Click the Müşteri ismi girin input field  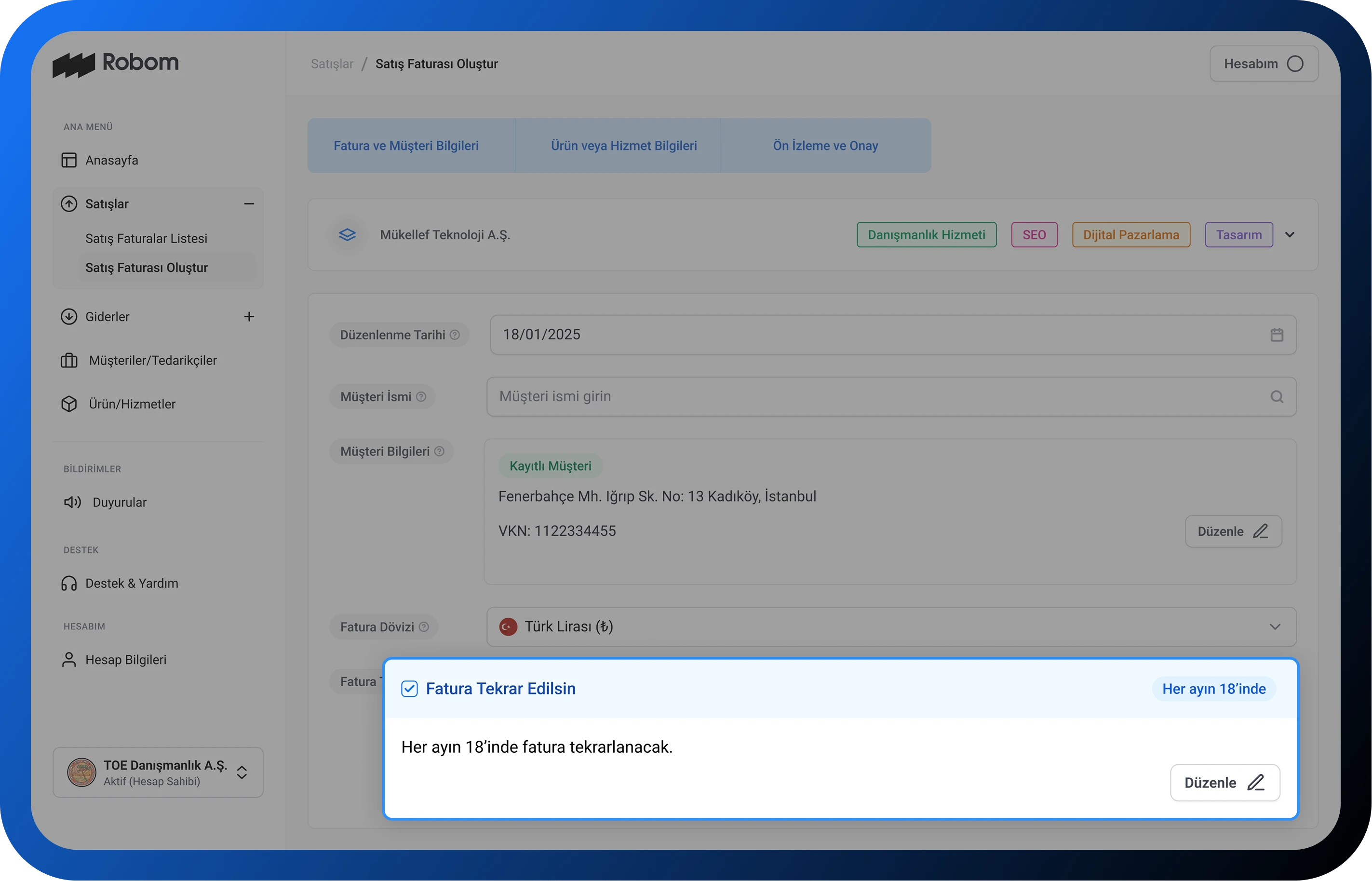click(x=858, y=396)
